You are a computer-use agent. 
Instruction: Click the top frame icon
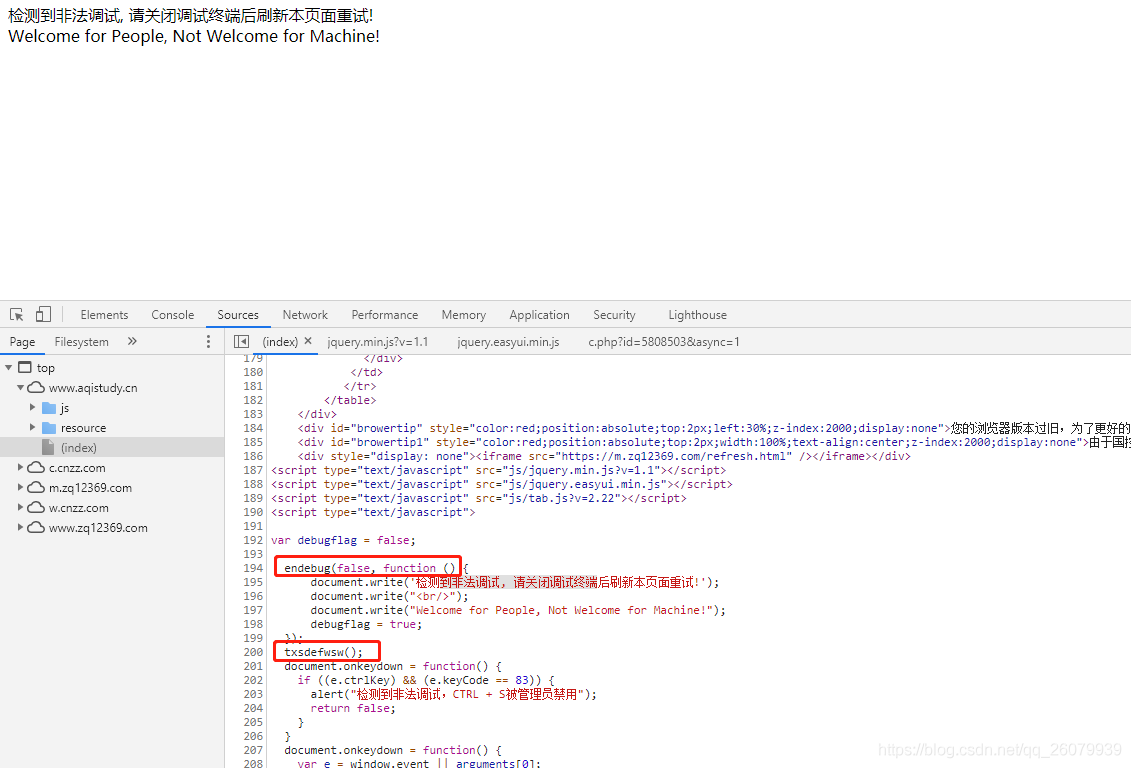pos(25,367)
